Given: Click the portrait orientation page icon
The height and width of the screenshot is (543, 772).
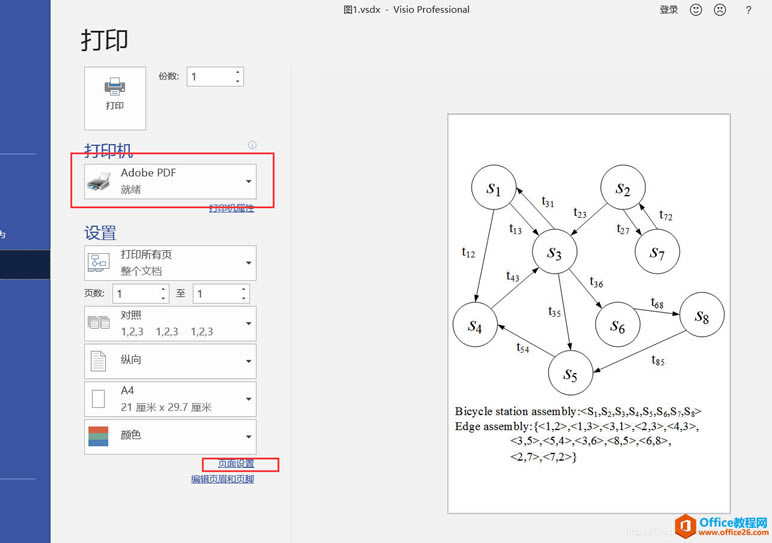Looking at the screenshot, I should coord(99,361).
